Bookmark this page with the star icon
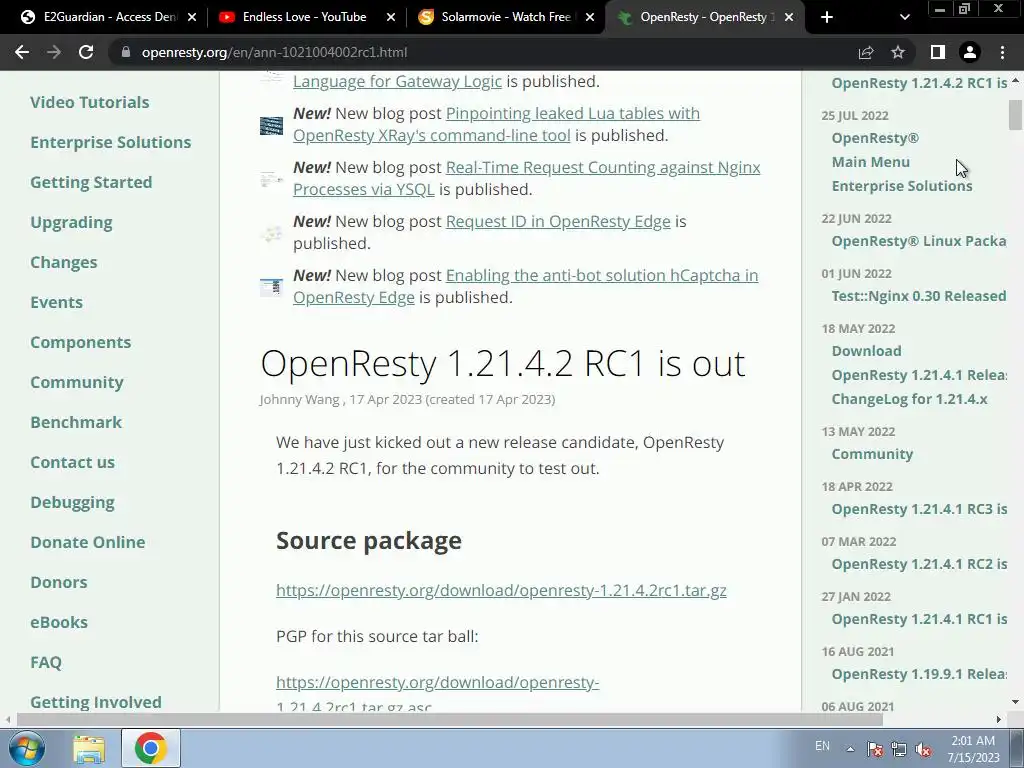Screen dimensions: 1024x768 pyautogui.click(x=898, y=52)
